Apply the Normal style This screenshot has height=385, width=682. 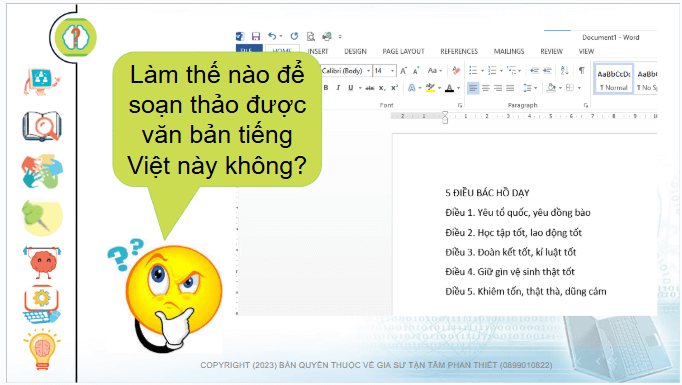pyautogui.click(x=614, y=79)
